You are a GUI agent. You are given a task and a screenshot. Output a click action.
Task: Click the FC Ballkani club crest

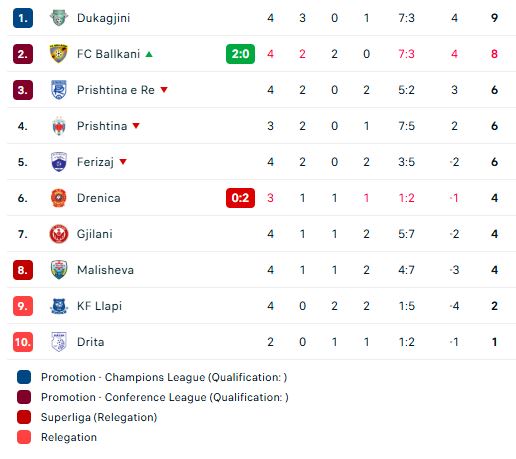click(59, 54)
